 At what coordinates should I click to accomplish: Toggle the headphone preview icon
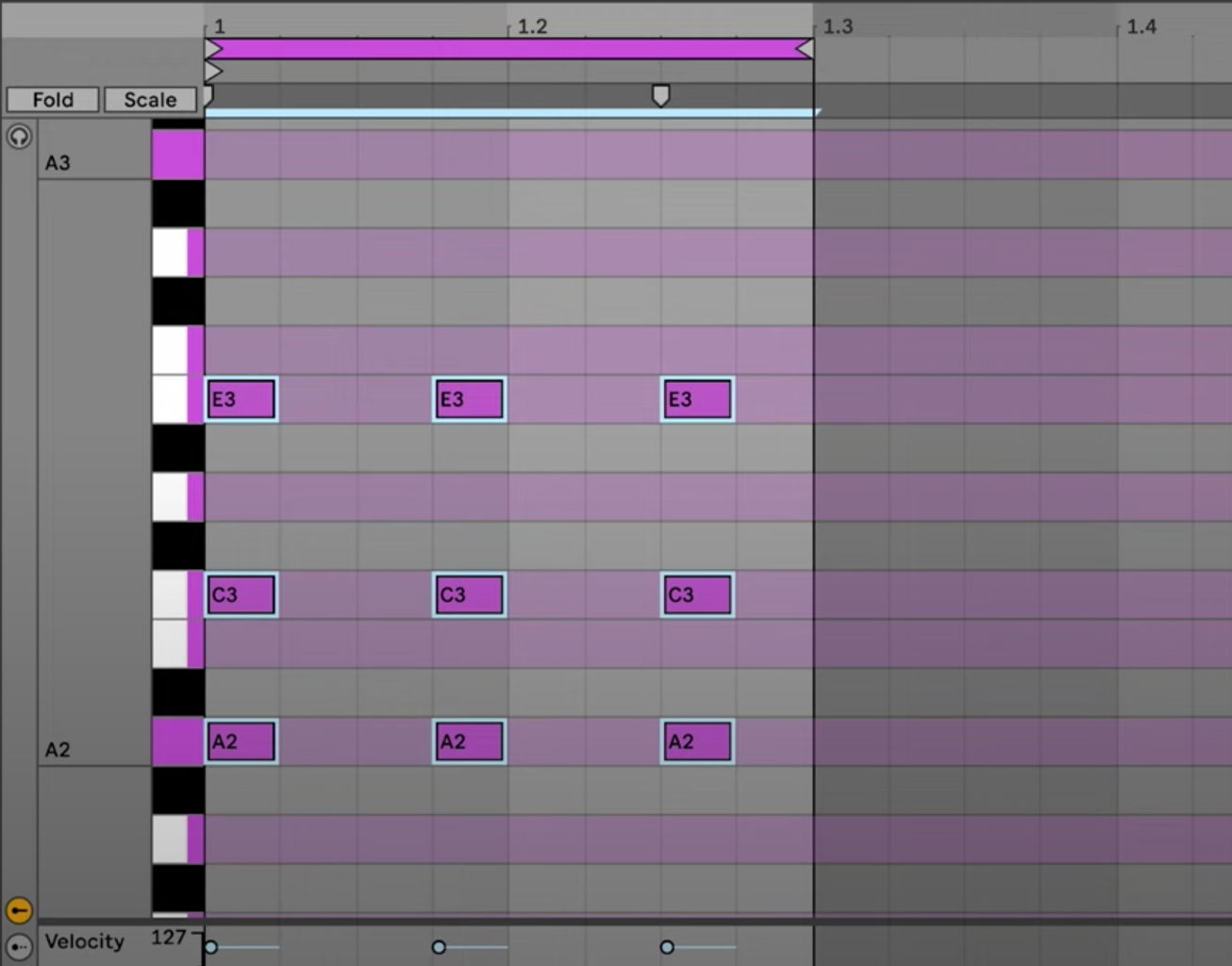[19, 137]
